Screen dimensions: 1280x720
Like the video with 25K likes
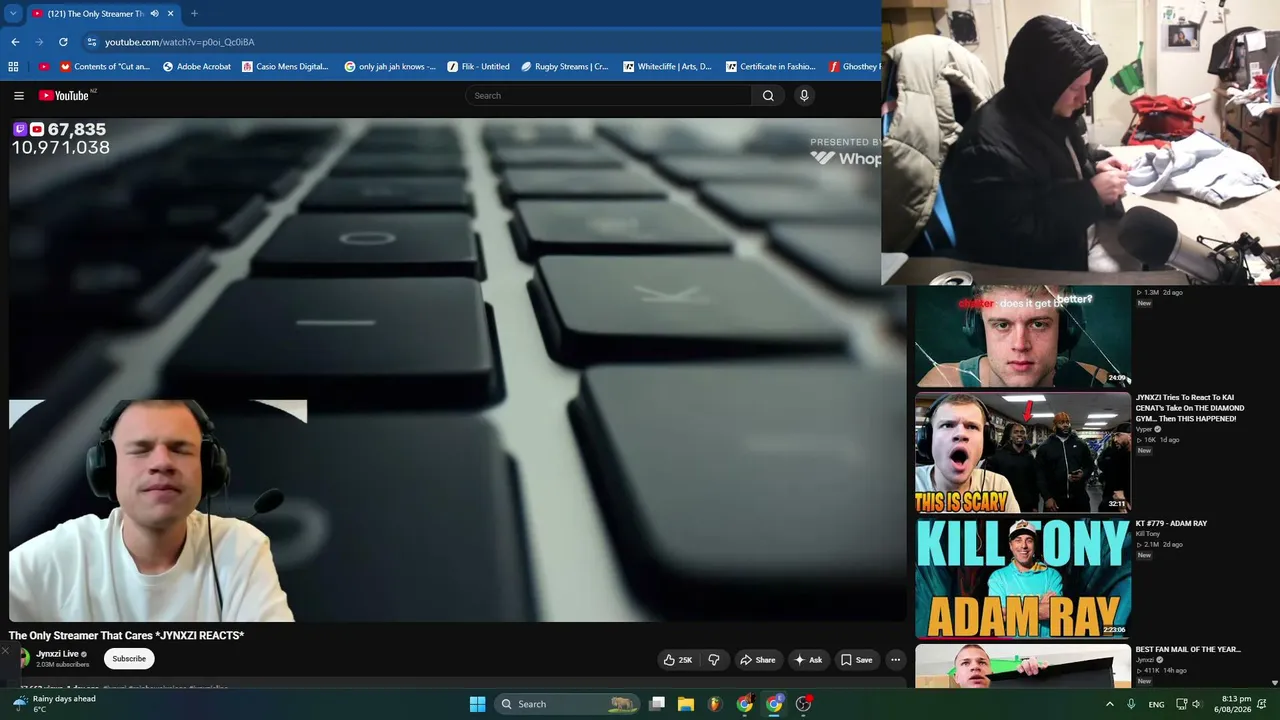[678, 660]
